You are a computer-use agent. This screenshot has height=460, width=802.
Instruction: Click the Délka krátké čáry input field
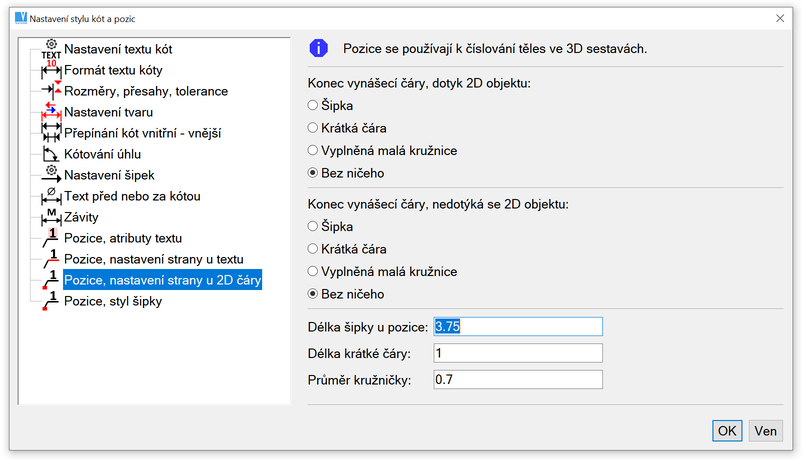[517, 353]
